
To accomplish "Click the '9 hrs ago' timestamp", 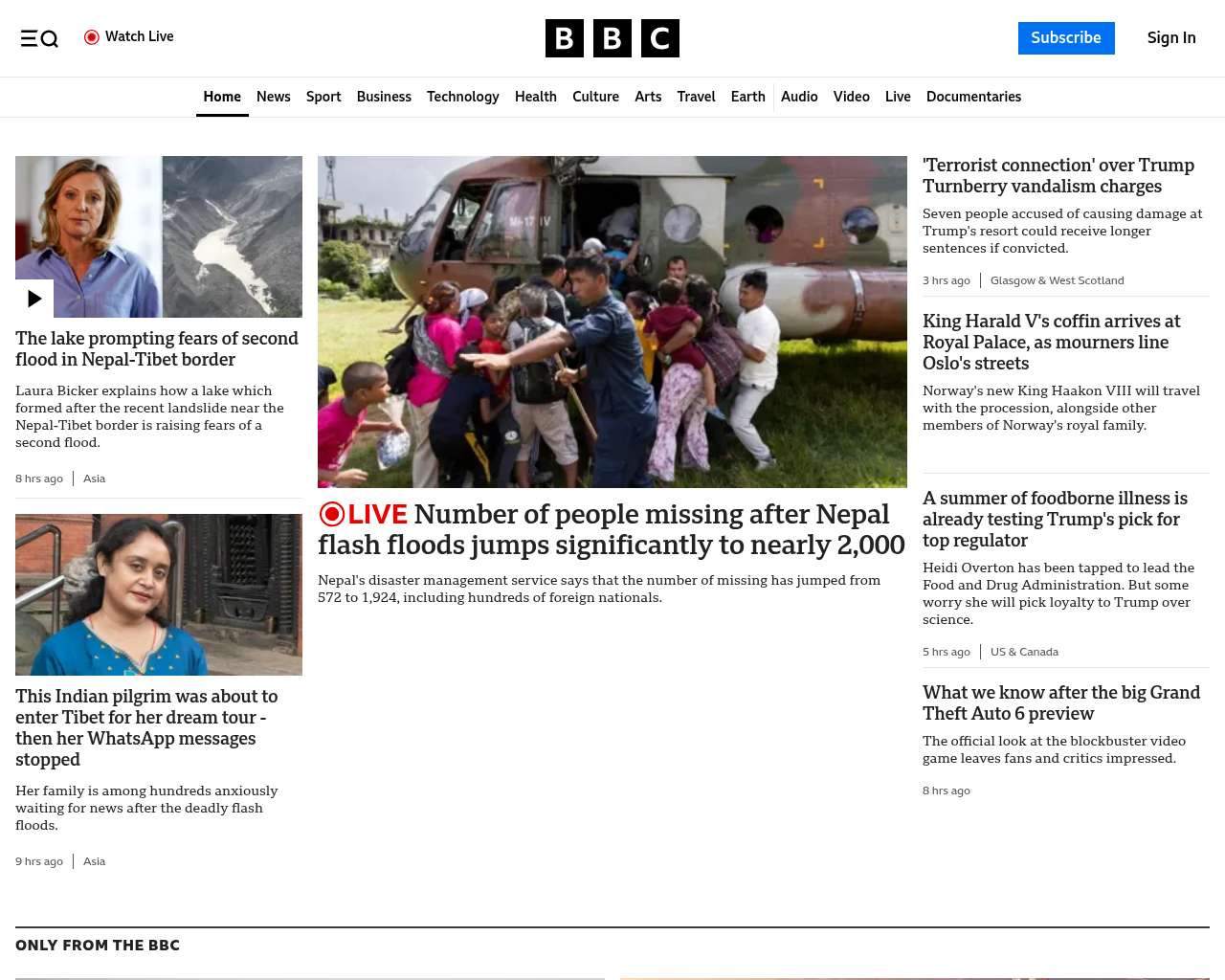I will (39, 861).
